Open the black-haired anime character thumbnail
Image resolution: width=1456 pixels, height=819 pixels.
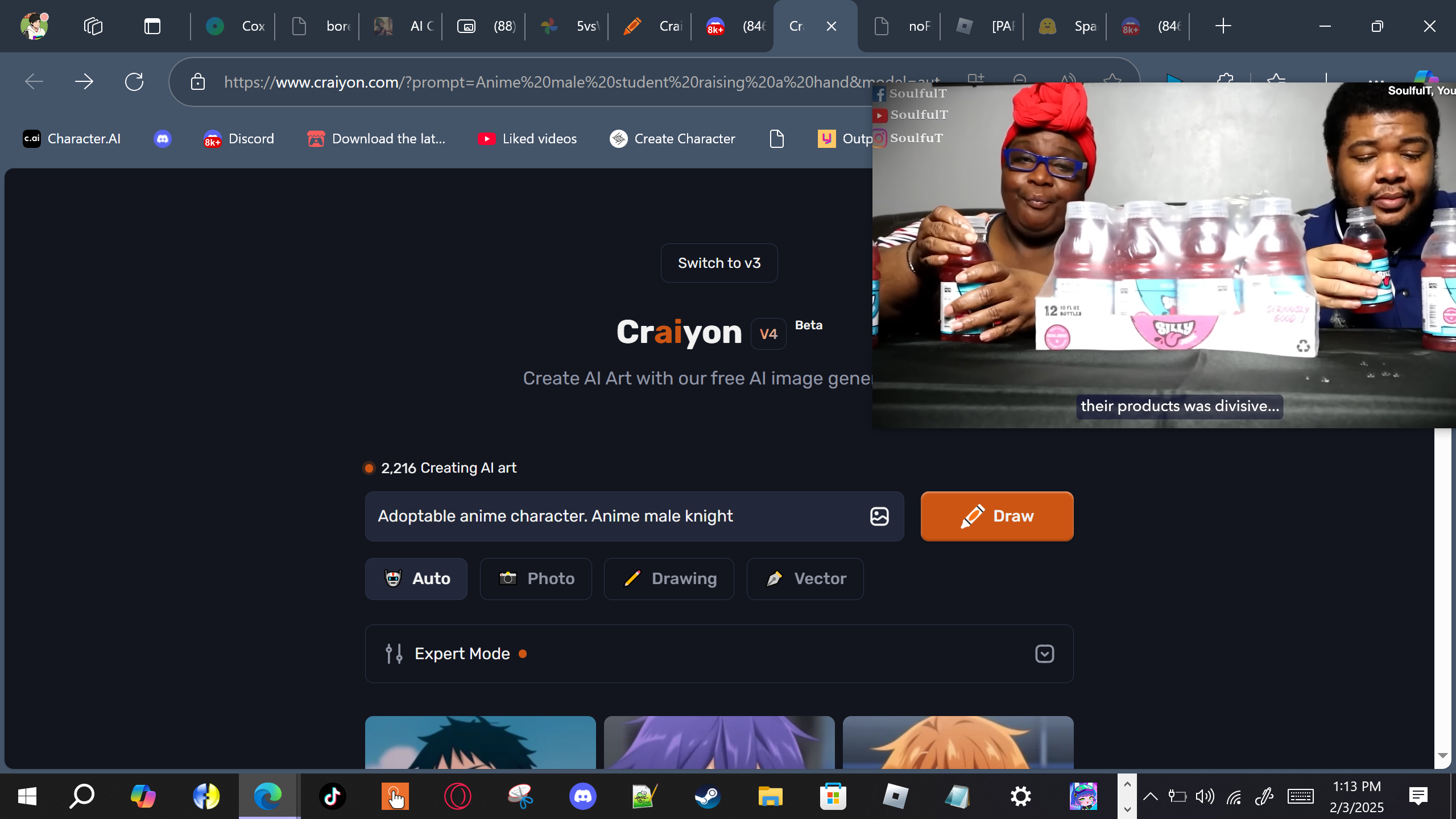[x=480, y=742]
